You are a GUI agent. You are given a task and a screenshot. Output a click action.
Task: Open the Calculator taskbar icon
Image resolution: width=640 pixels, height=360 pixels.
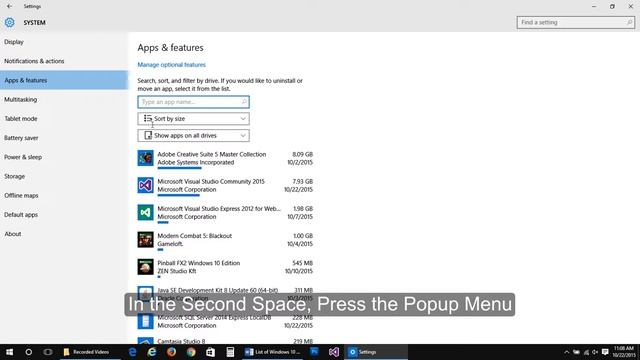tap(230, 352)
